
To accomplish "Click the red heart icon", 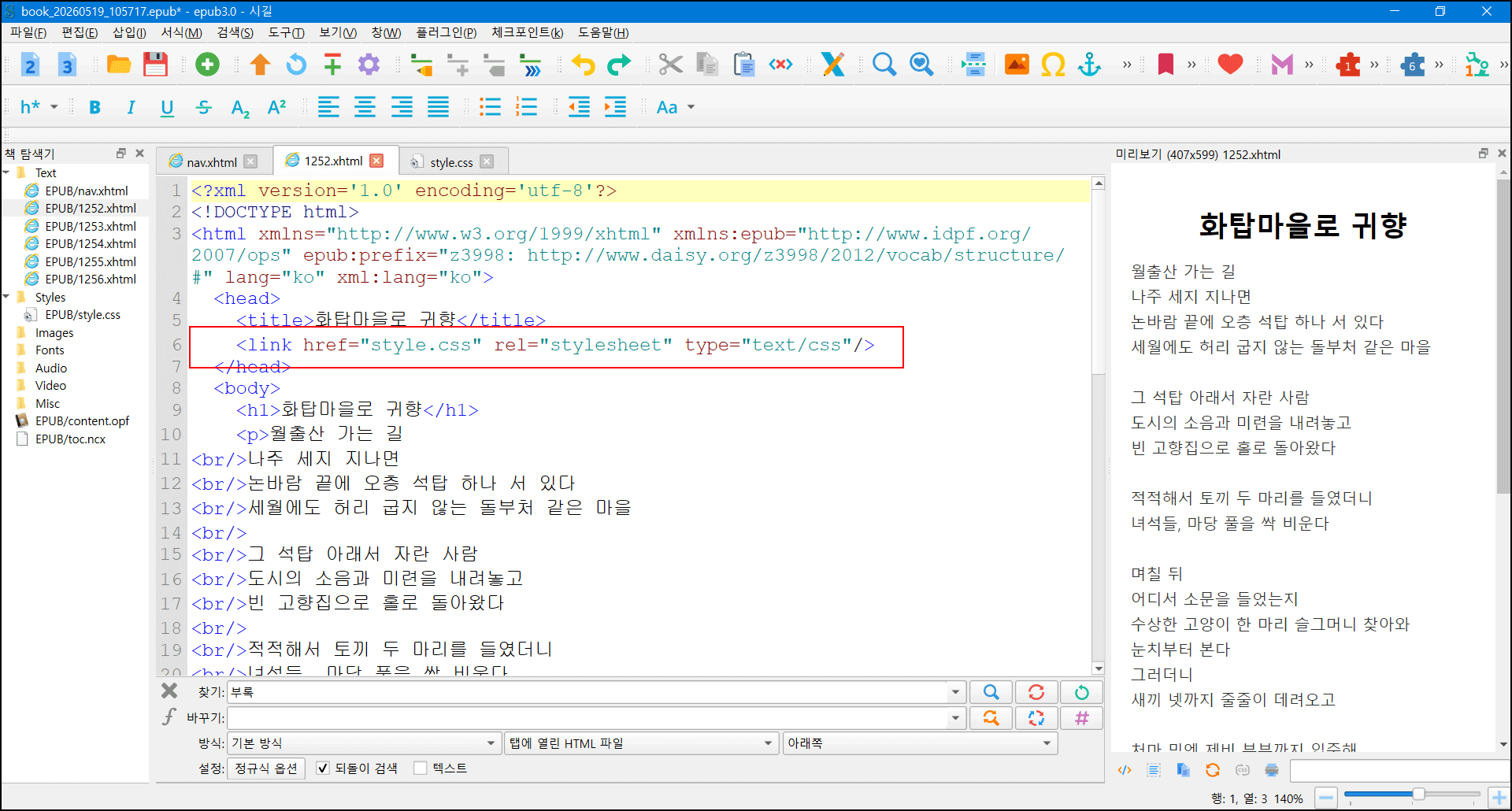I will tap(1230, 65).
